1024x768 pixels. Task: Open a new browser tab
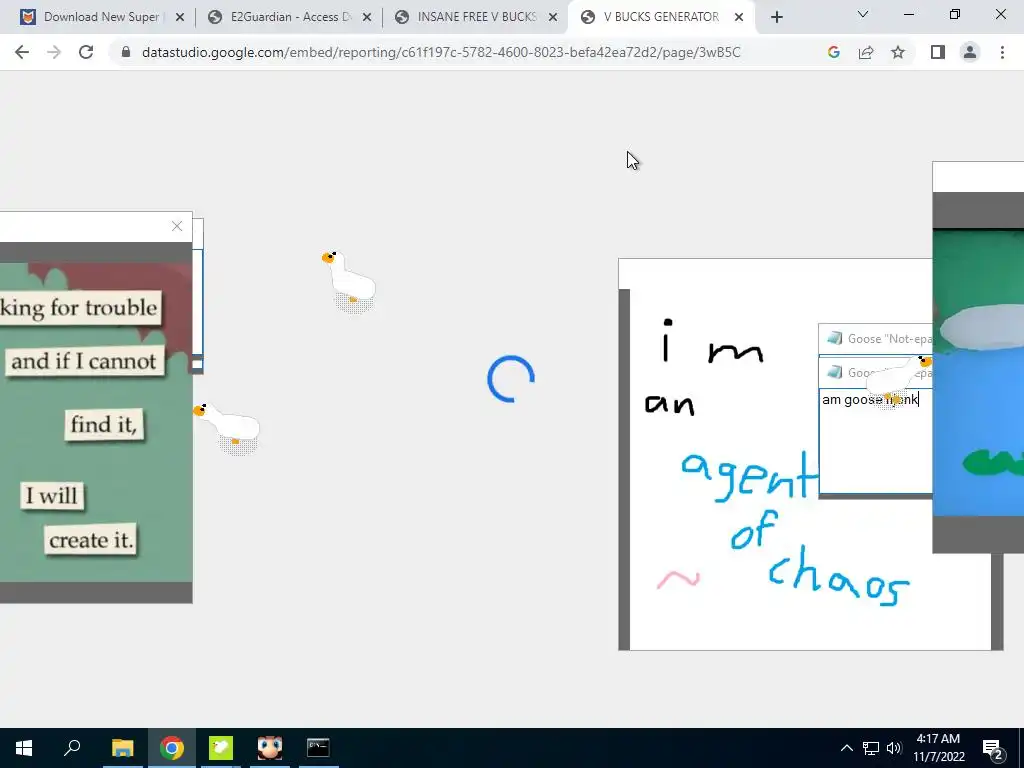[x=776, y=17]
